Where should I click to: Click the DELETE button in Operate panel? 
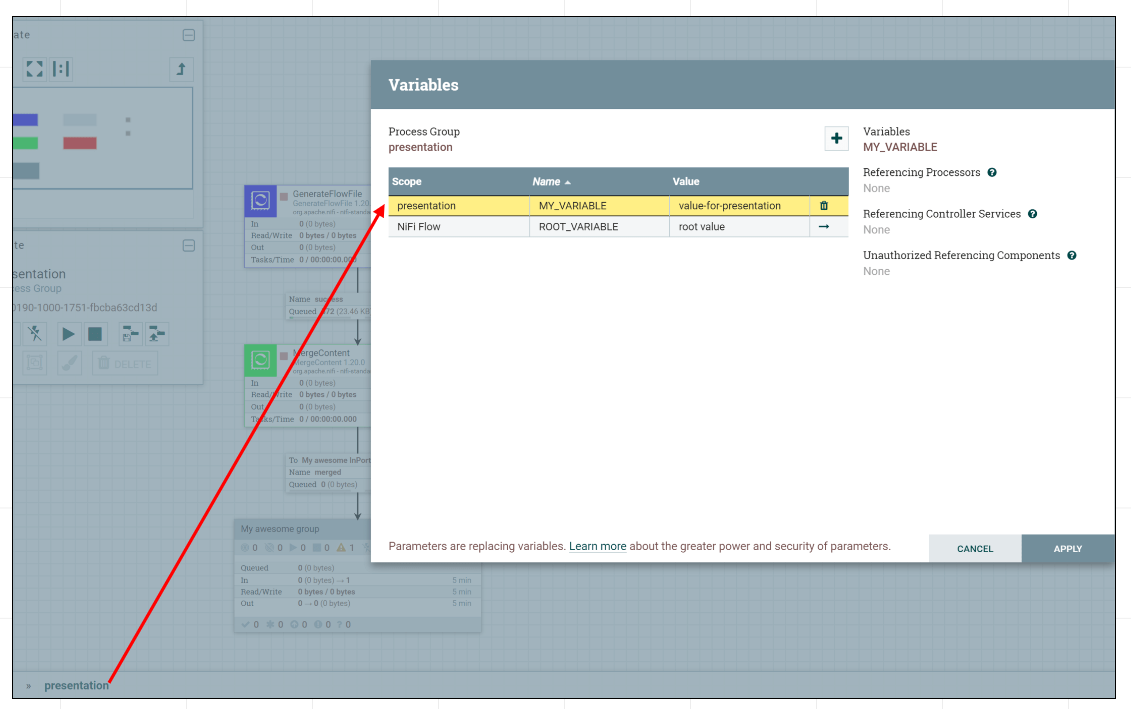[125, 364]
